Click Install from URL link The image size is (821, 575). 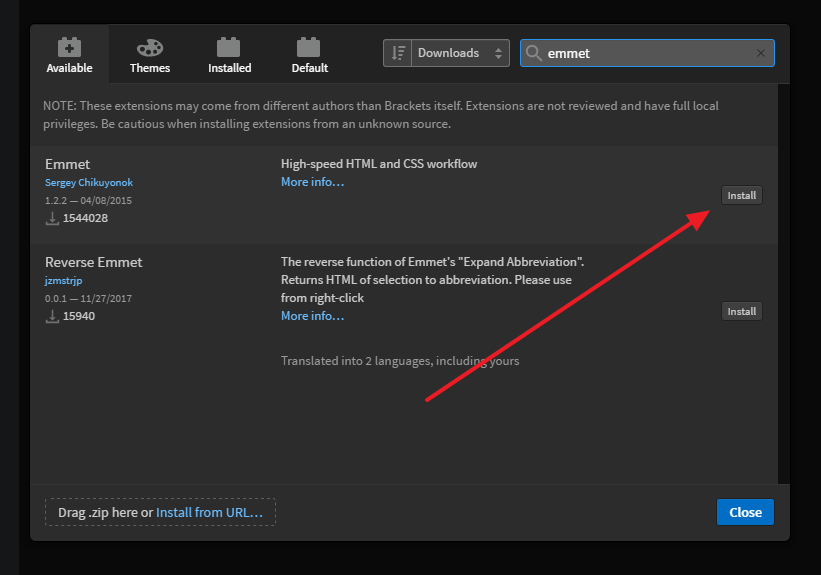209,512
